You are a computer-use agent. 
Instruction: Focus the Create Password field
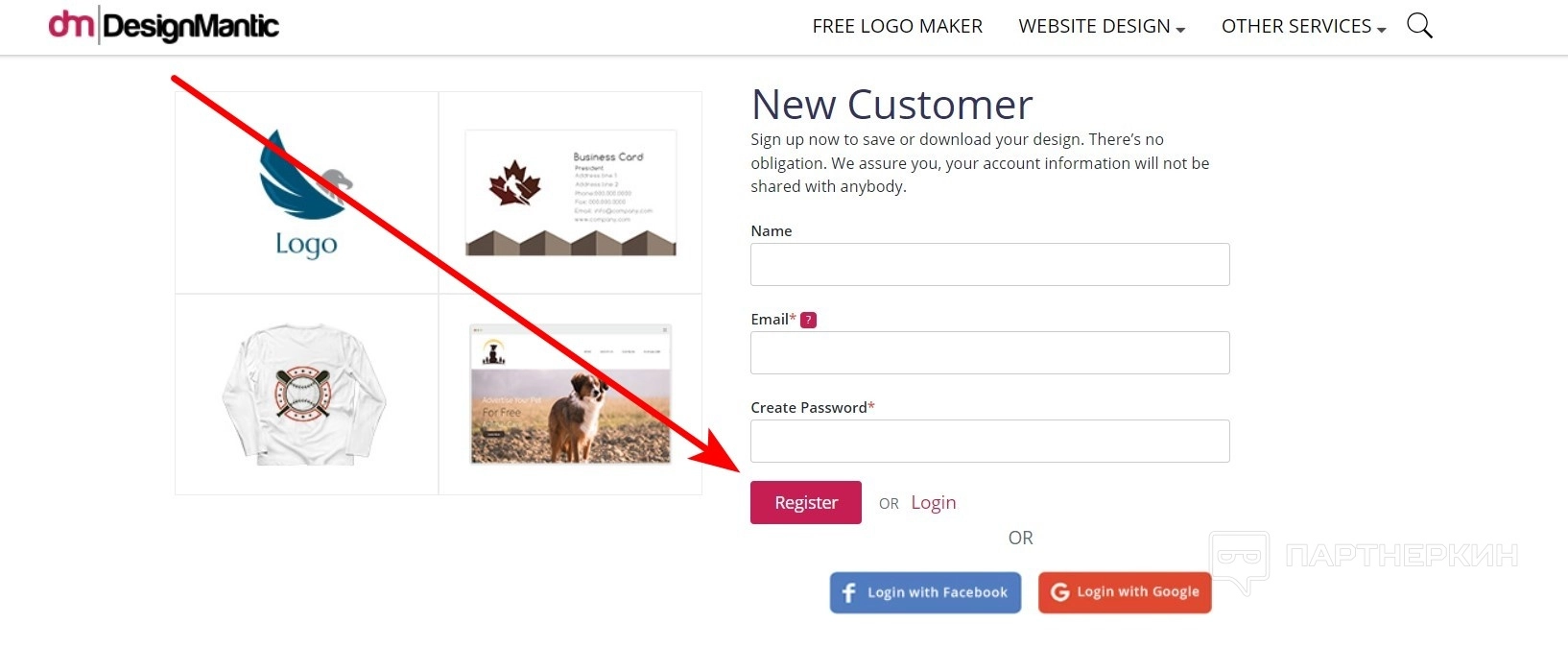(989, 441)
